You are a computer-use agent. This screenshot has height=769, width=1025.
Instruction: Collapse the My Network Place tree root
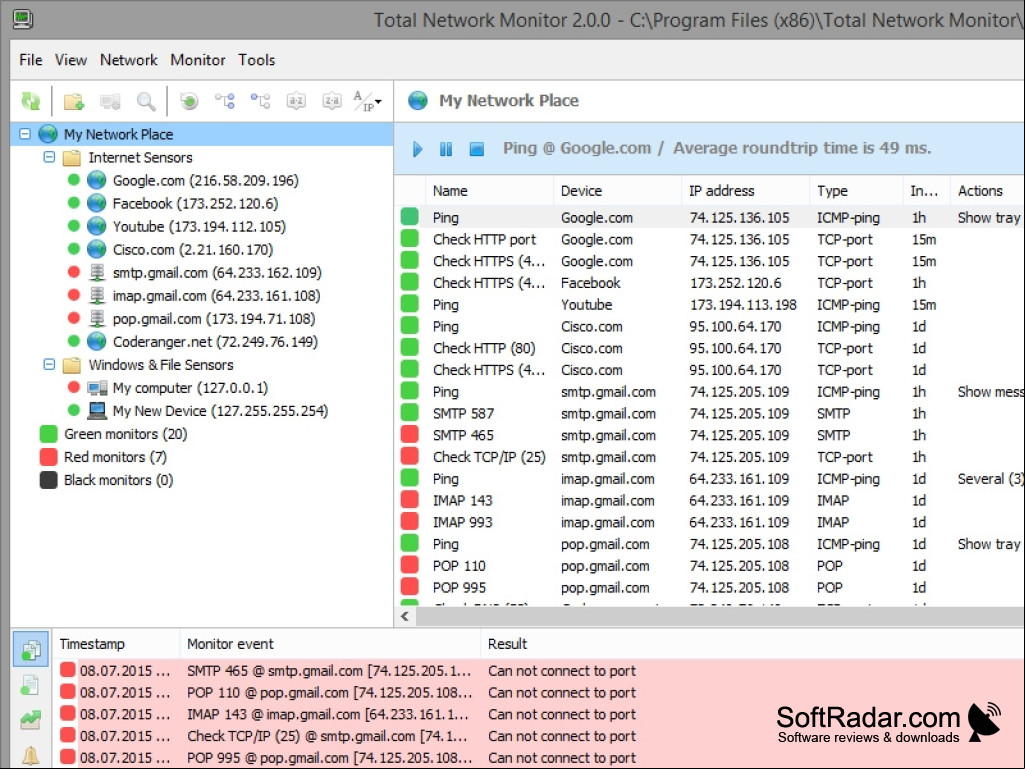[25, 134]
